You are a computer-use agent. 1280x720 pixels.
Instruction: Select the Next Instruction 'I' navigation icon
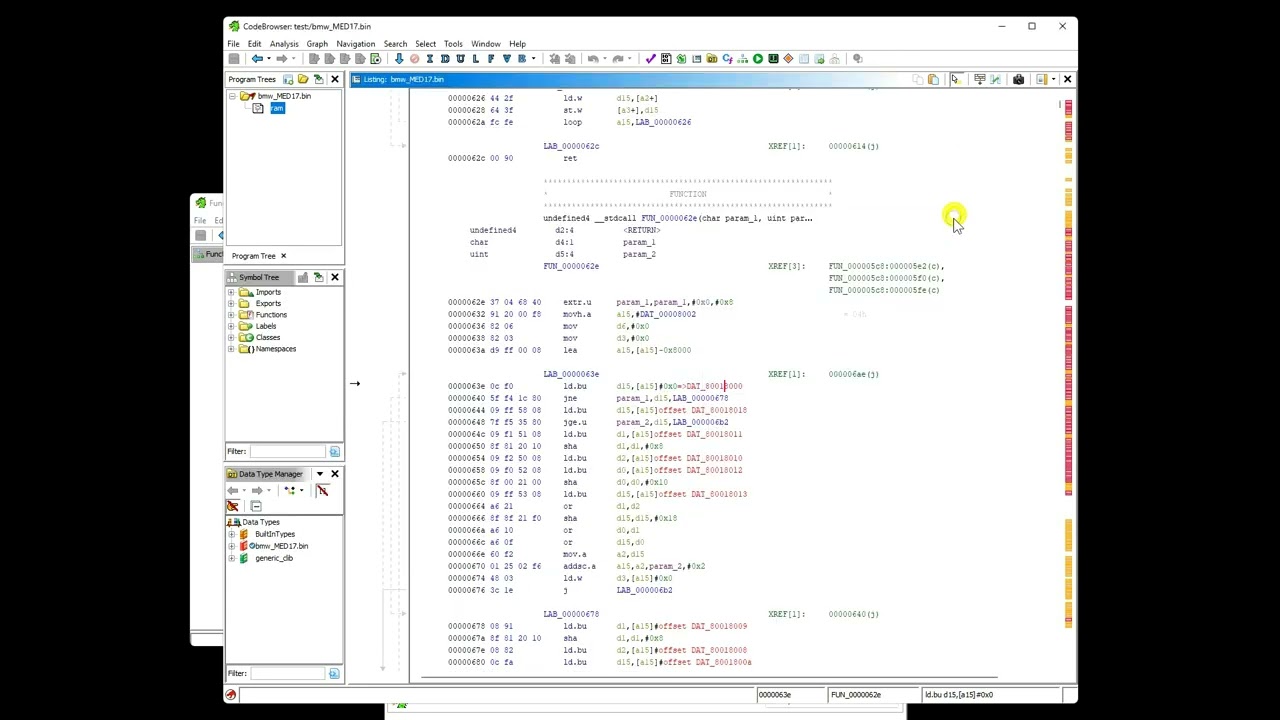pos(430,59)
